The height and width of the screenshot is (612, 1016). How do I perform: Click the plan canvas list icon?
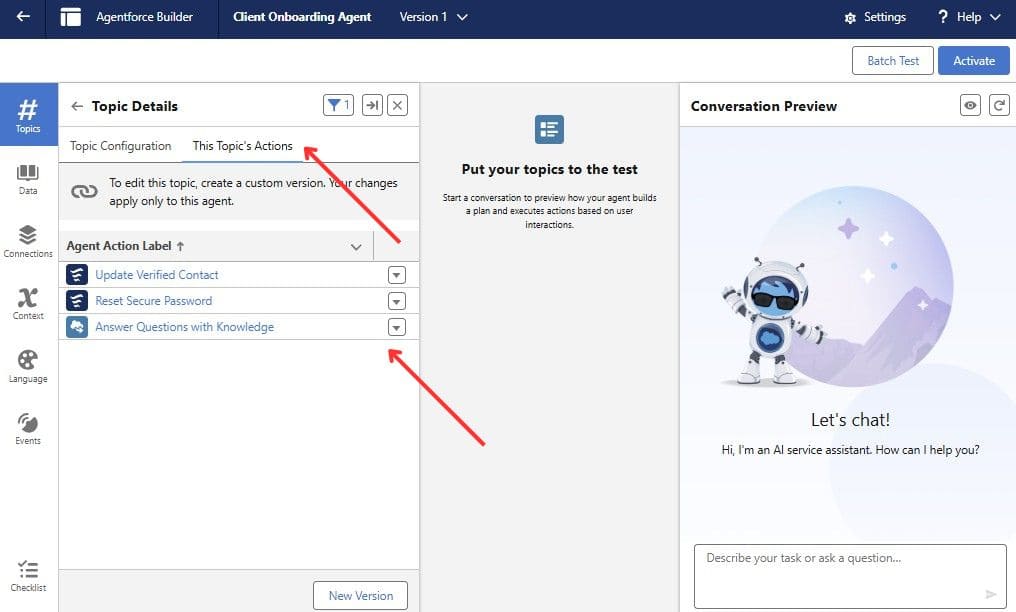click(x=549, y=129)
